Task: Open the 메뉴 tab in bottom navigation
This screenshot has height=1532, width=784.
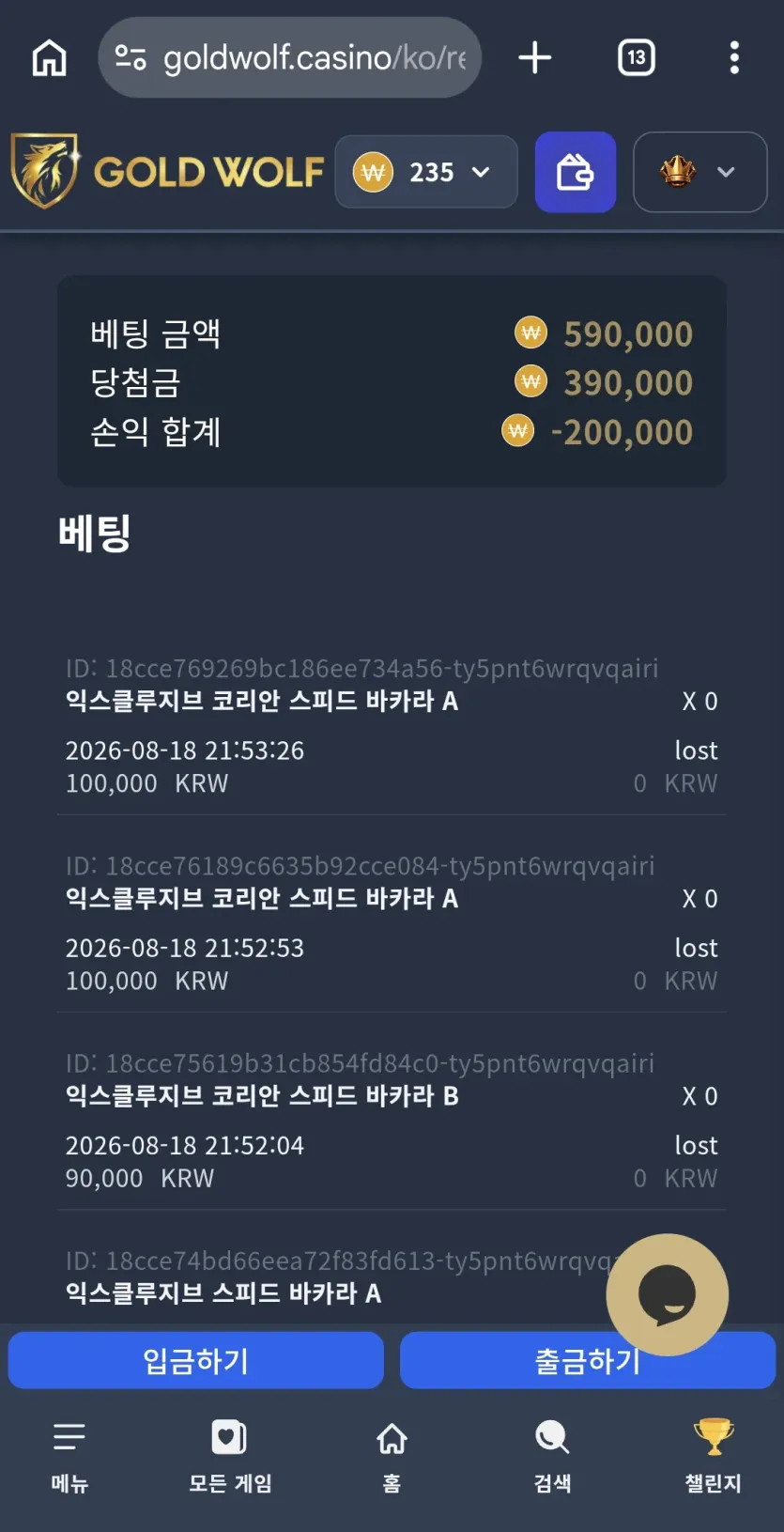Action: tap(69, 1457)
